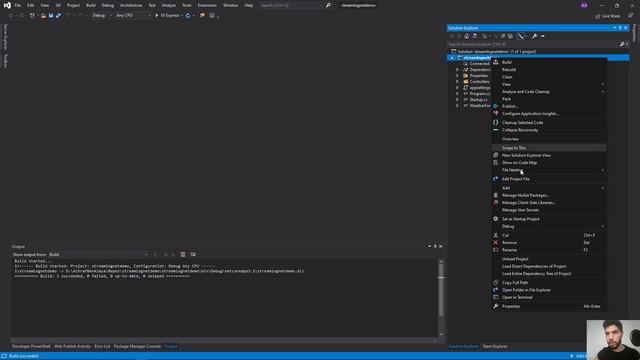Open the Extensions menu
The width and height of the screenshot is (640, 360).
(x=207, y=5)
